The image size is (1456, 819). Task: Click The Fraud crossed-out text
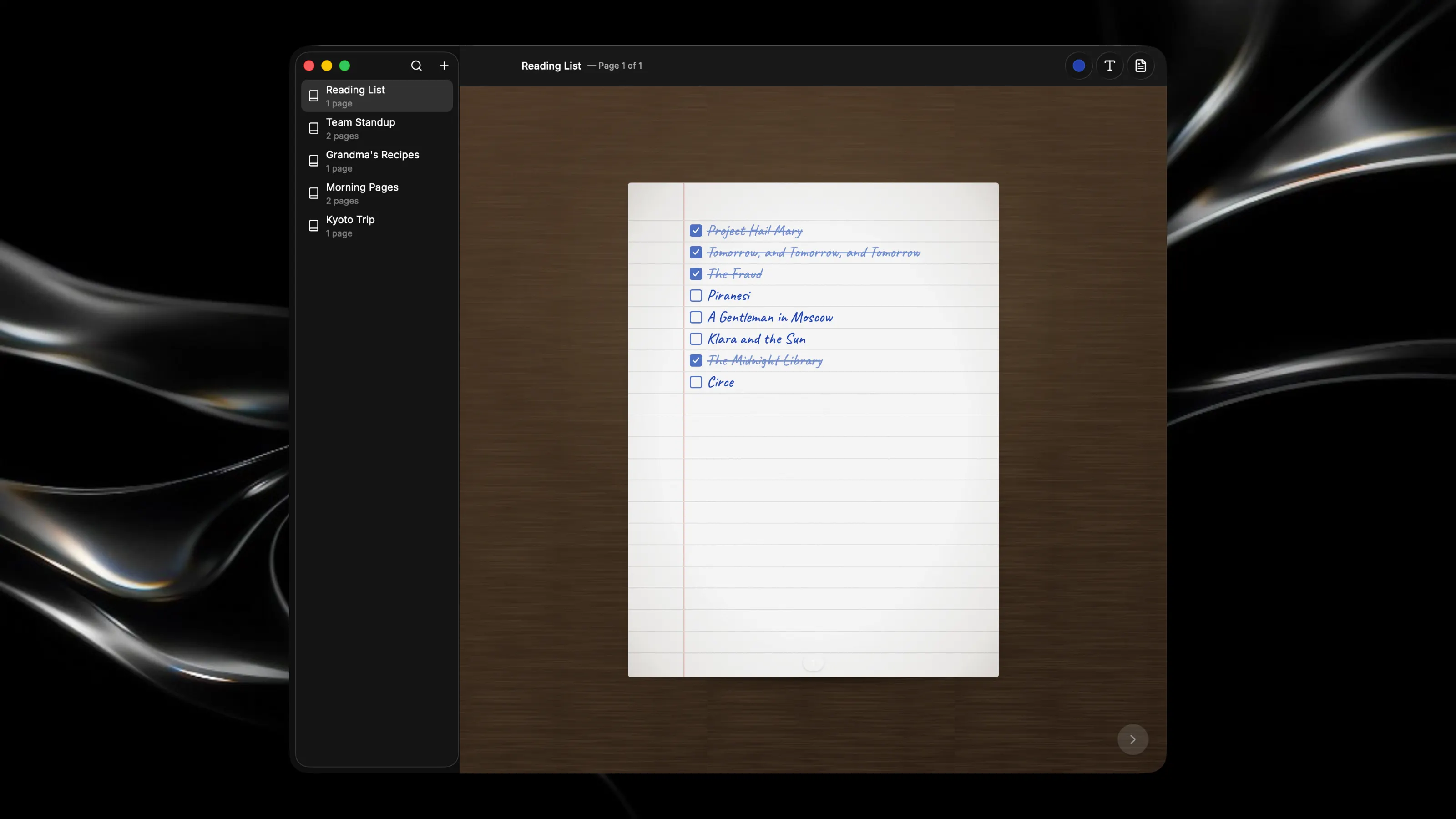[735, 274]
